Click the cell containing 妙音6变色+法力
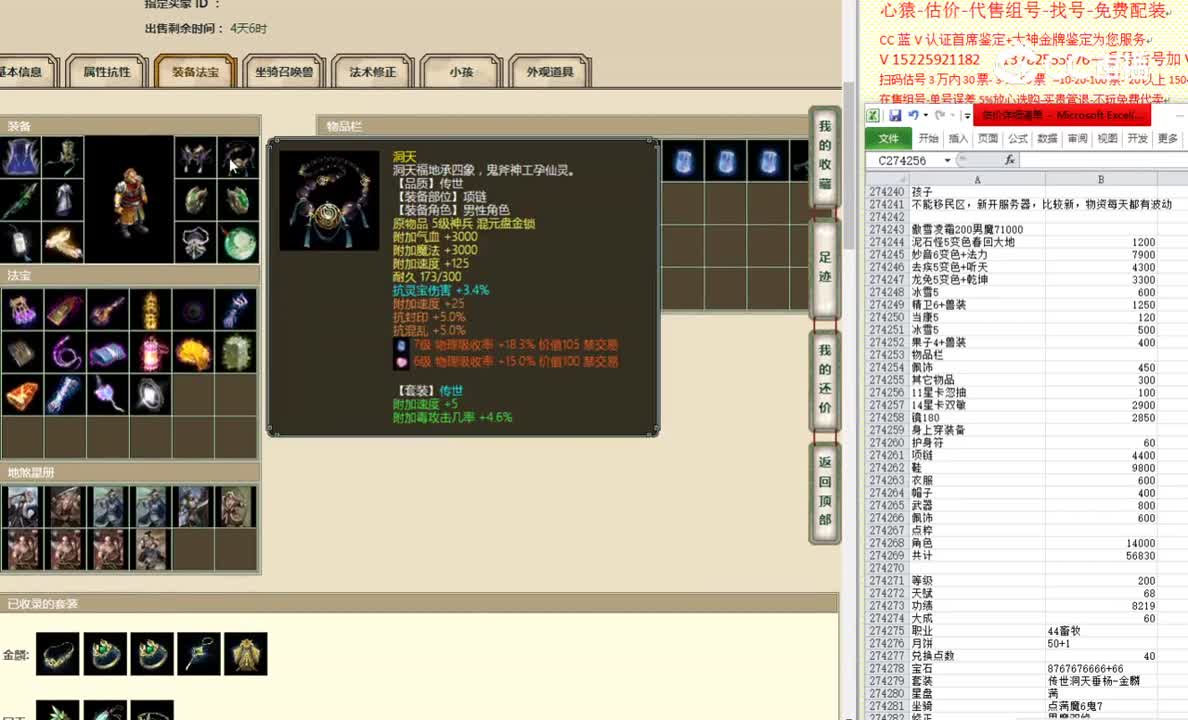The image size is (1188, 720). (977, 255)
